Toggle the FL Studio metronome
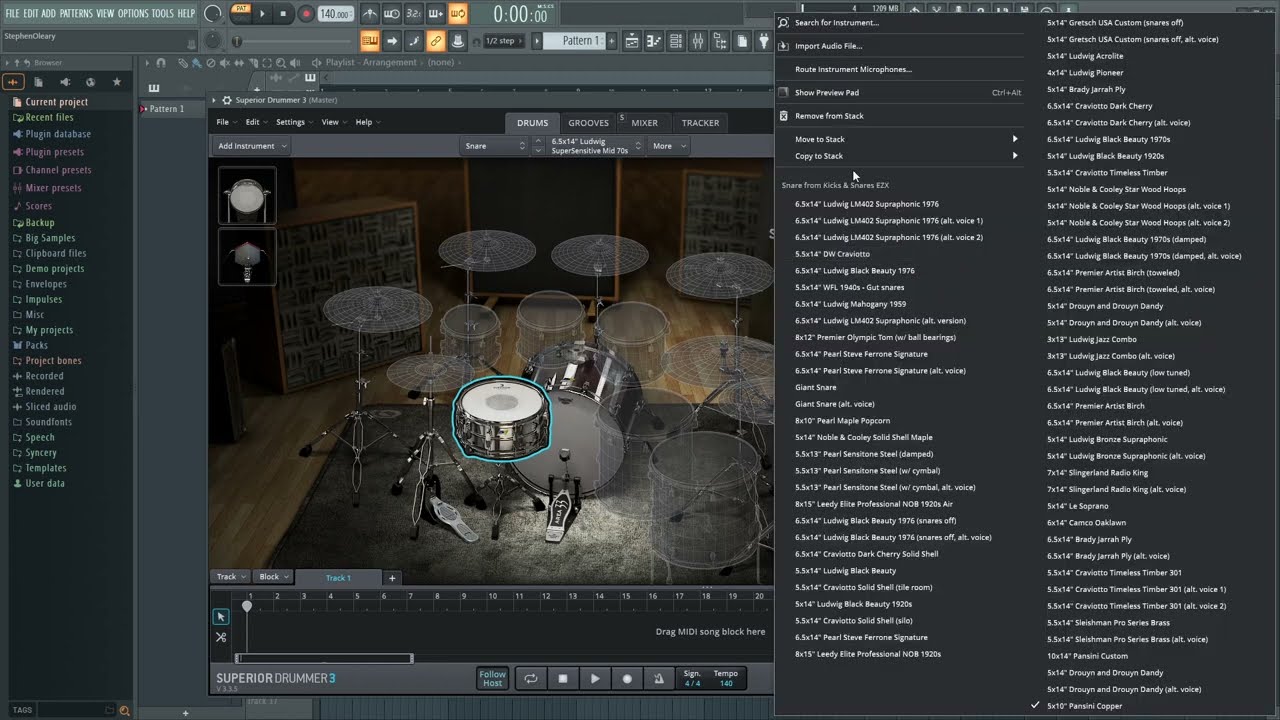This screenshot has width=1280, height=720. pos(370,14)
